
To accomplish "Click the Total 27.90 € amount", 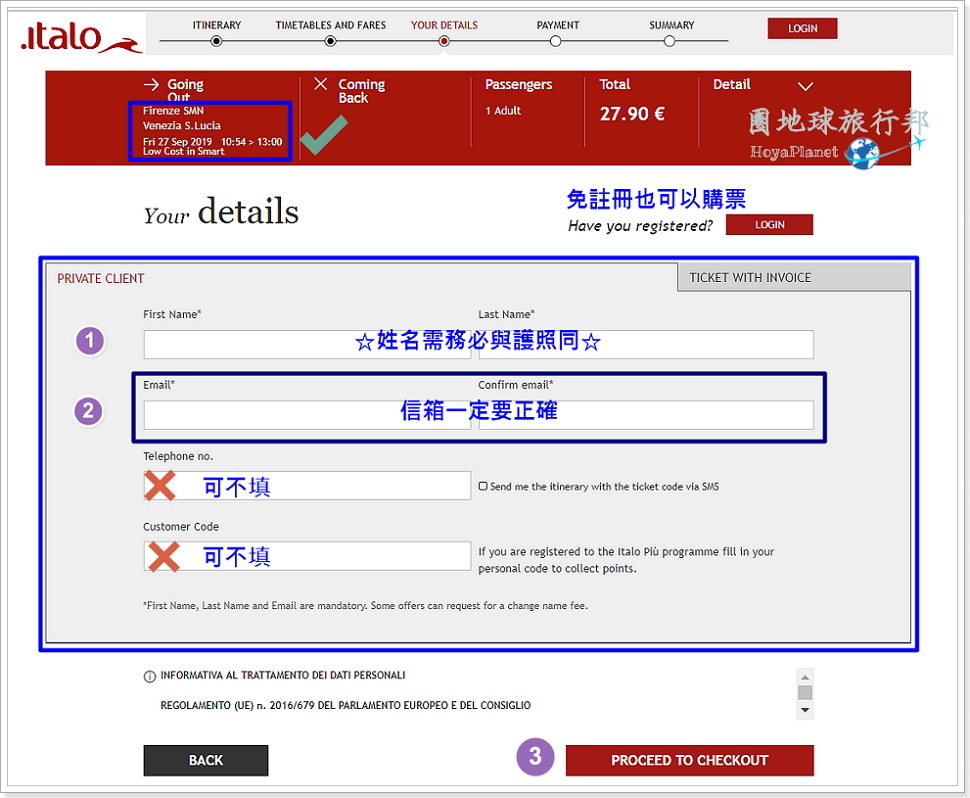I will click(632, 114).
